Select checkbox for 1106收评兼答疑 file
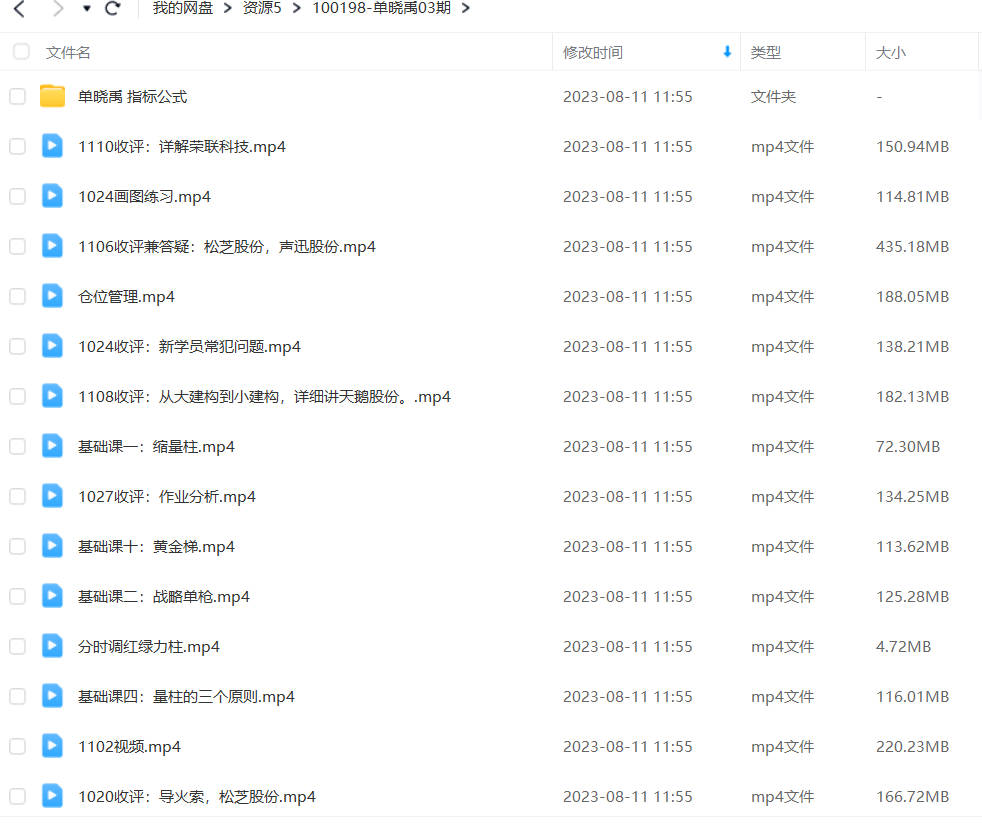Viewport: 982px width, 827px height. tap(18, 247)
